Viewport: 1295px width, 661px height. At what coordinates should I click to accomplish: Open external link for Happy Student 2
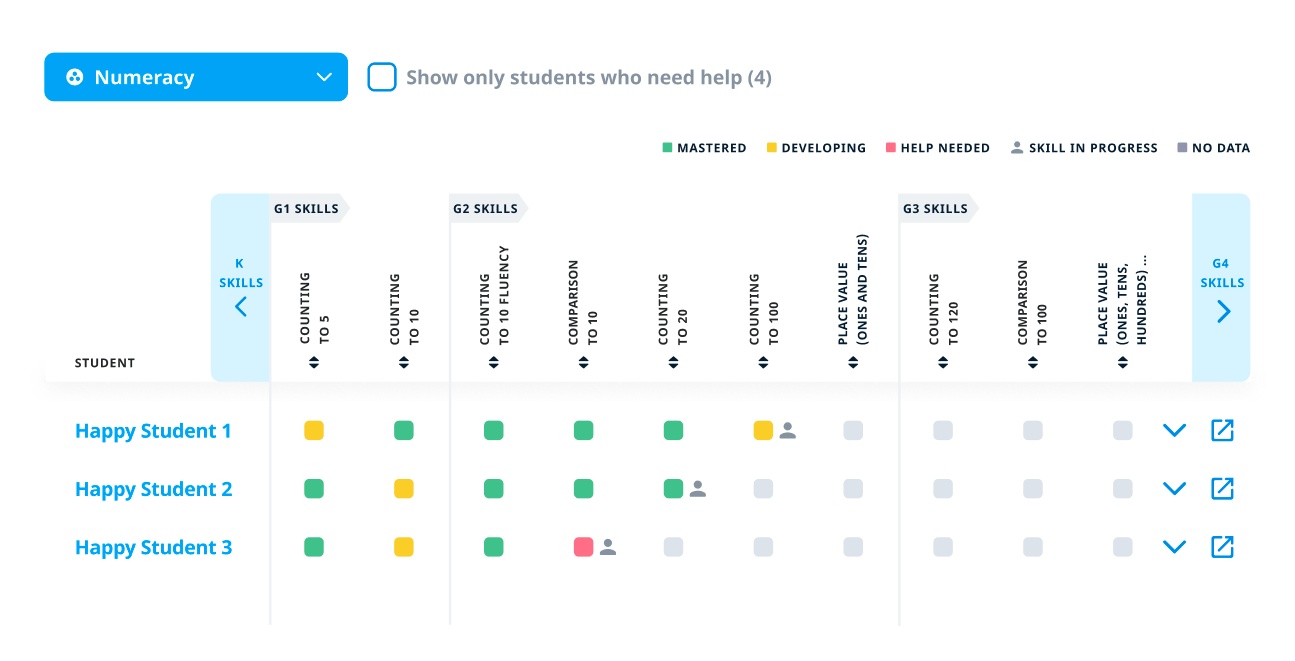click(1222, 488)
